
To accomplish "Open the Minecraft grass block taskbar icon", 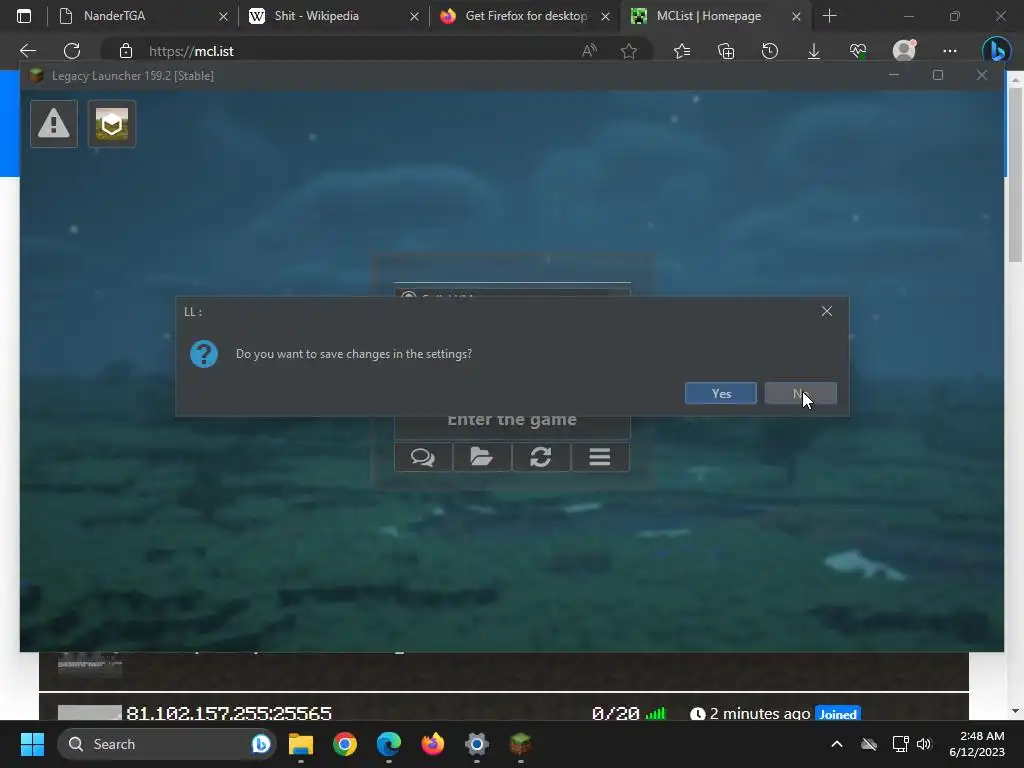I will point(520,744).
